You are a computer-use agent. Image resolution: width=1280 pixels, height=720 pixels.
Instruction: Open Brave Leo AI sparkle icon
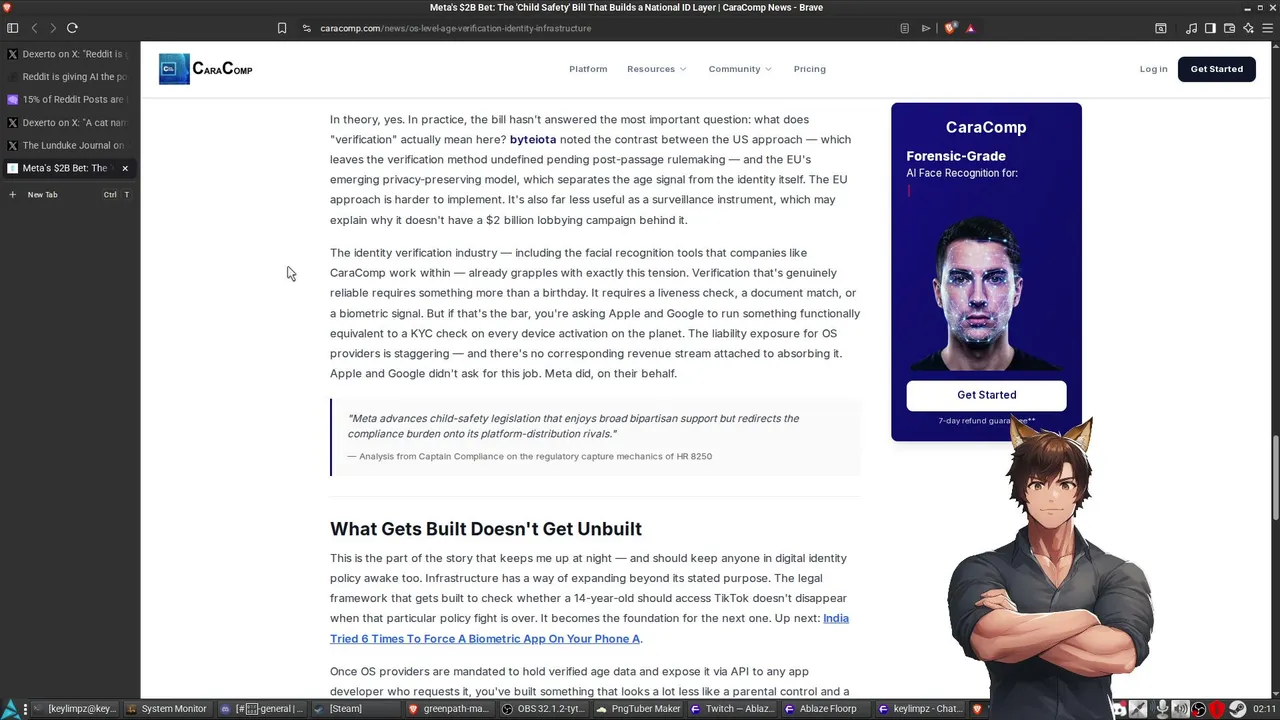[x=1248, y=28]
